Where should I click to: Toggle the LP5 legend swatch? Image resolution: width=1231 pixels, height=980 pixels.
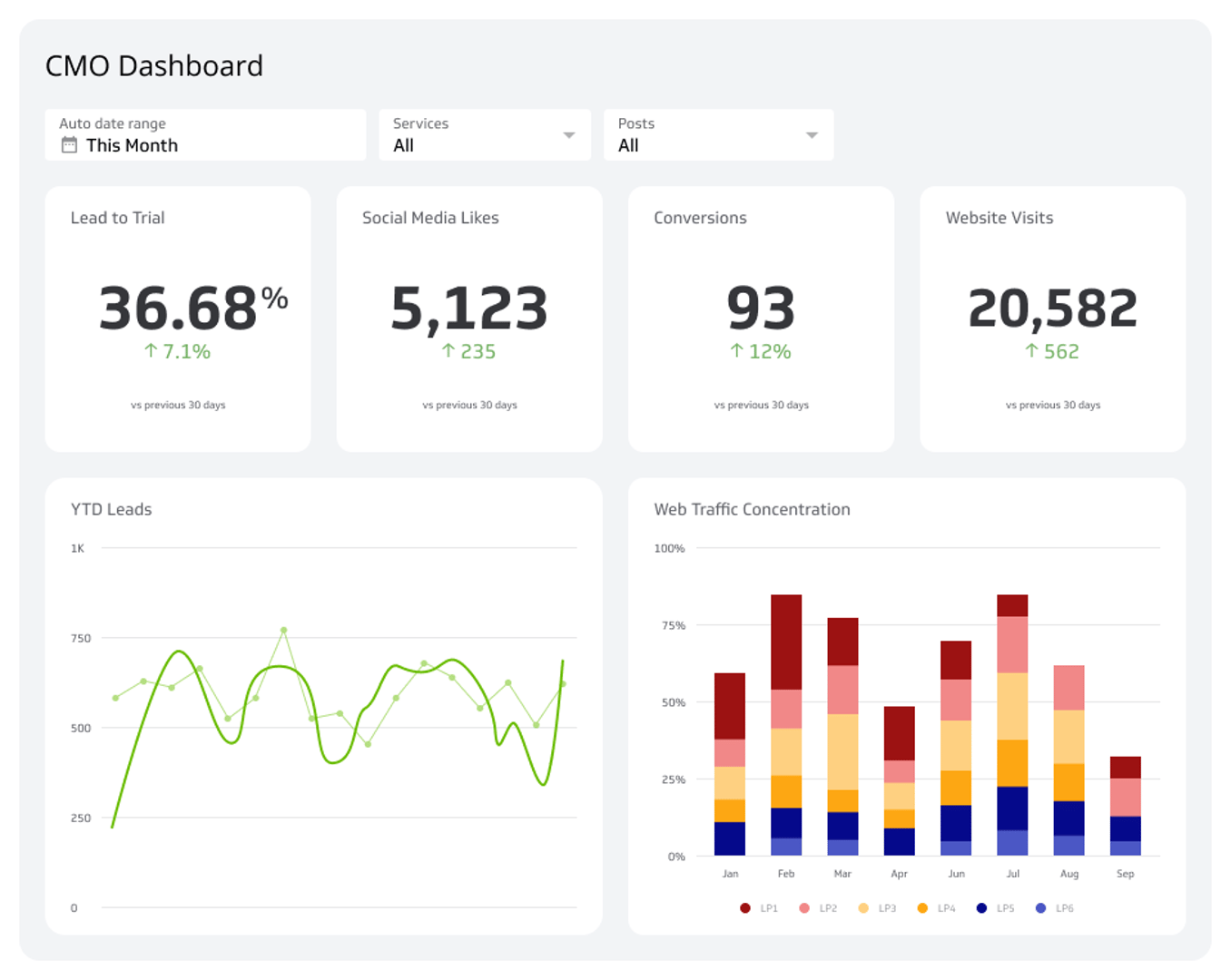pos(981,907)
